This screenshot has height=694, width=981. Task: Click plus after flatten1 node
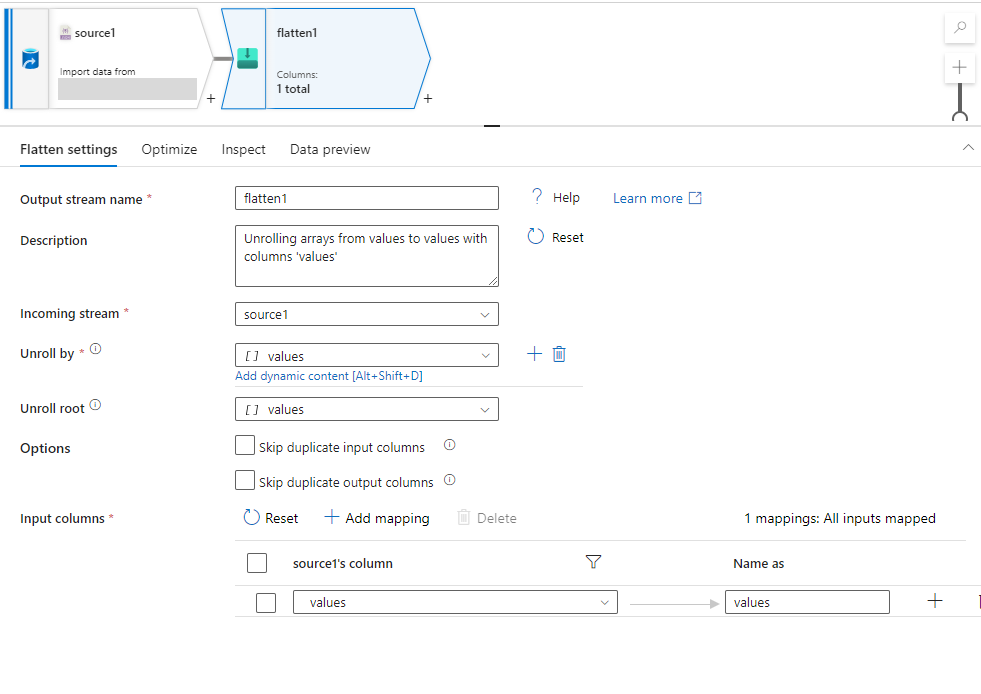pos(428,98)
